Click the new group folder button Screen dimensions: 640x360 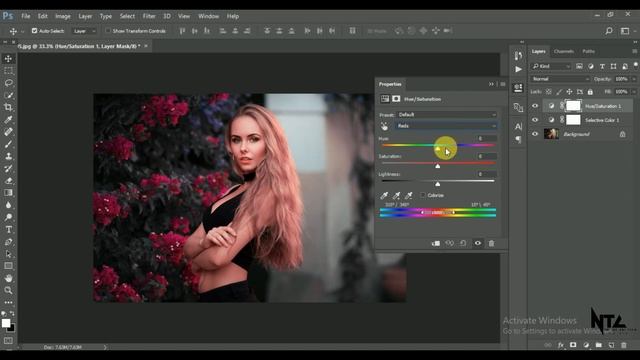(598, 345)
